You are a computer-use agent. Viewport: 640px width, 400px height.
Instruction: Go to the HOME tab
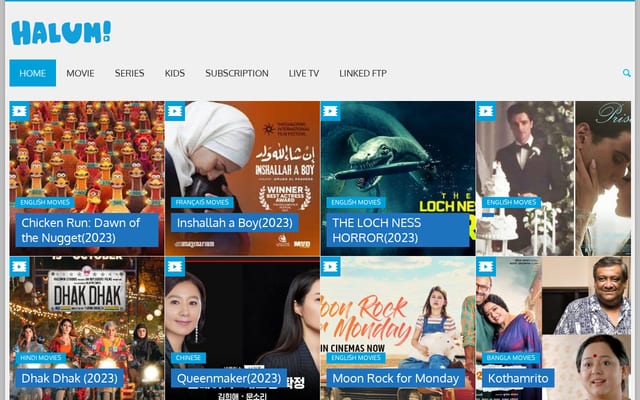click(x=33, y=73)
